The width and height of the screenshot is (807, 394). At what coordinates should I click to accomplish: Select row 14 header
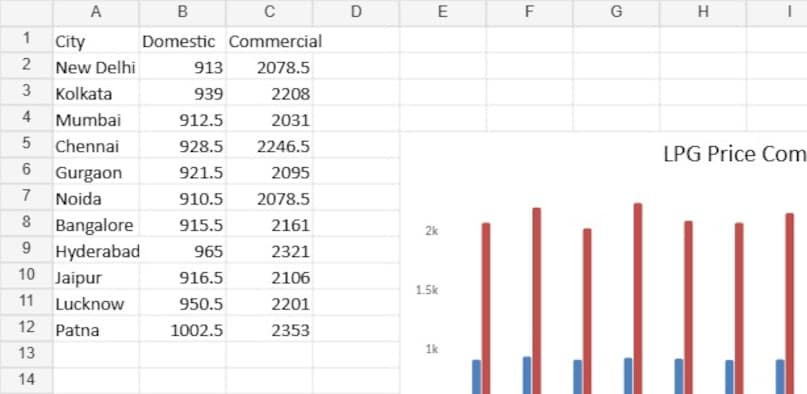[26, 381]
